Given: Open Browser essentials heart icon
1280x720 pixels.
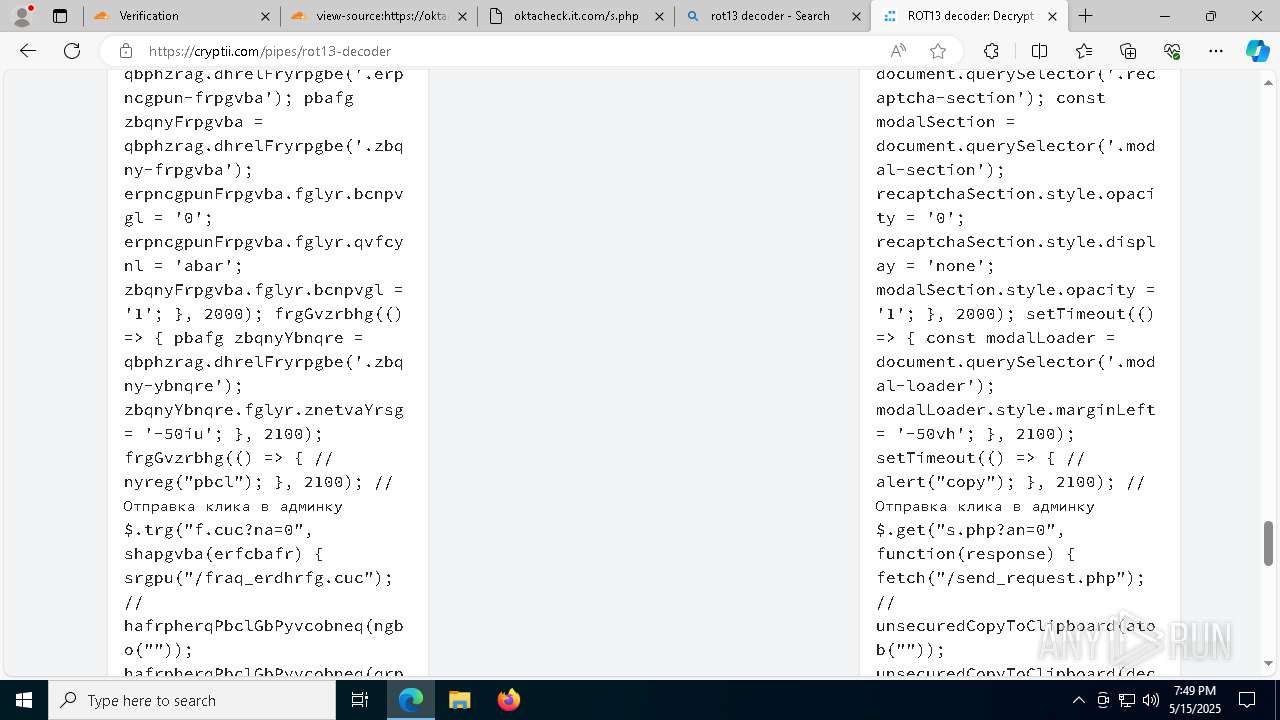Looking at the screenshot, I should point(1172,51).
